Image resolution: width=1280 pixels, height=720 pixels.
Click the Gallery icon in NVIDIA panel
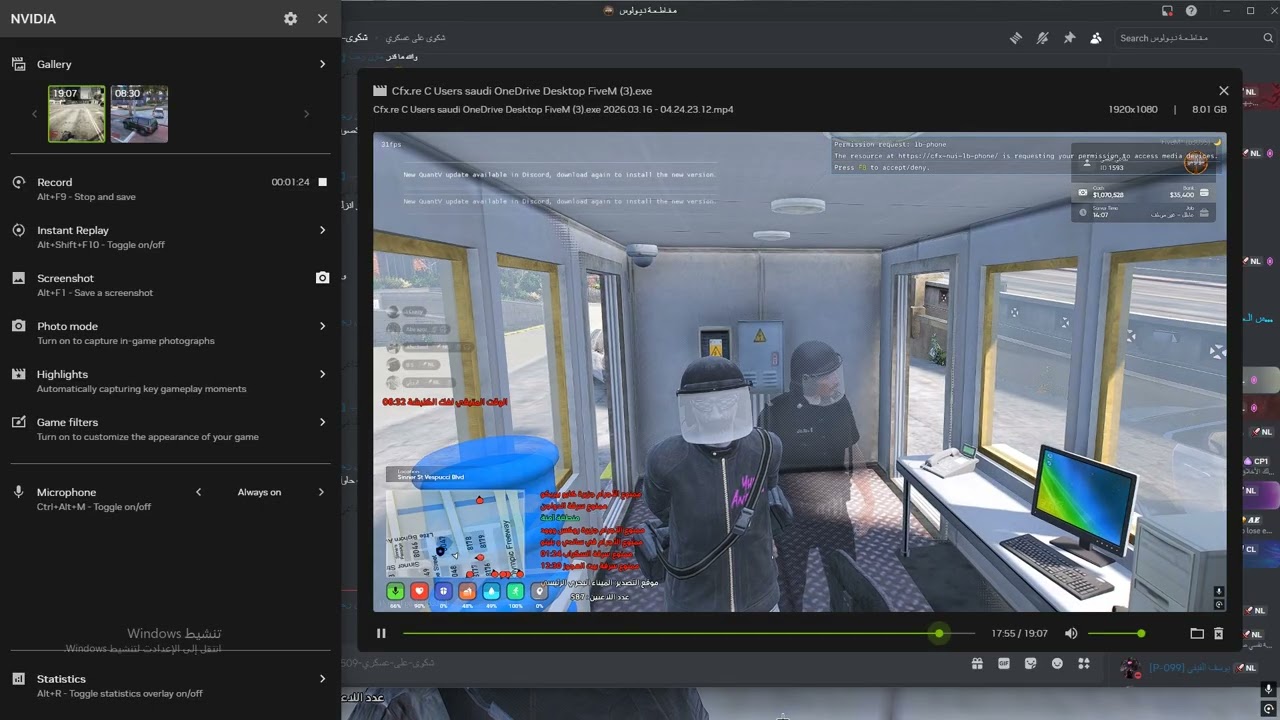click(x=18, y=64)
